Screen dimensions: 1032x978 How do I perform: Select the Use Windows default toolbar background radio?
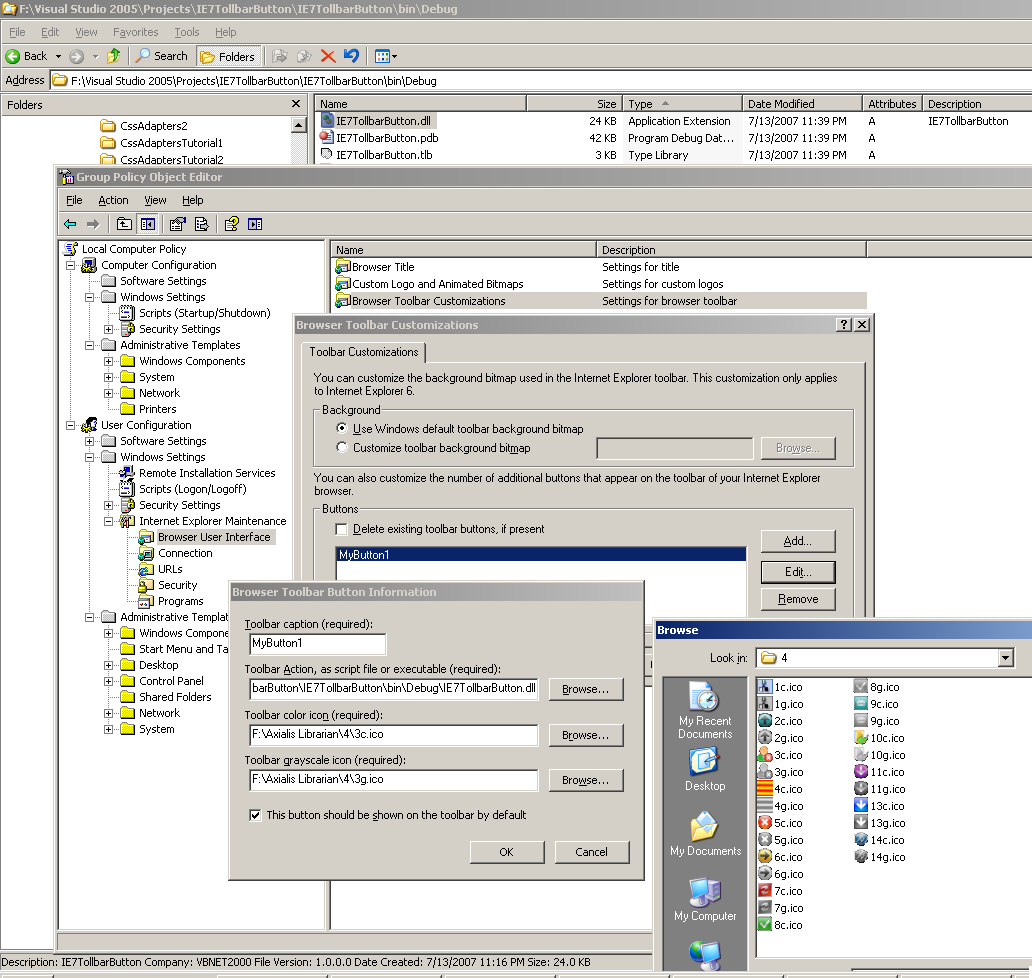[x=342, y=428]
